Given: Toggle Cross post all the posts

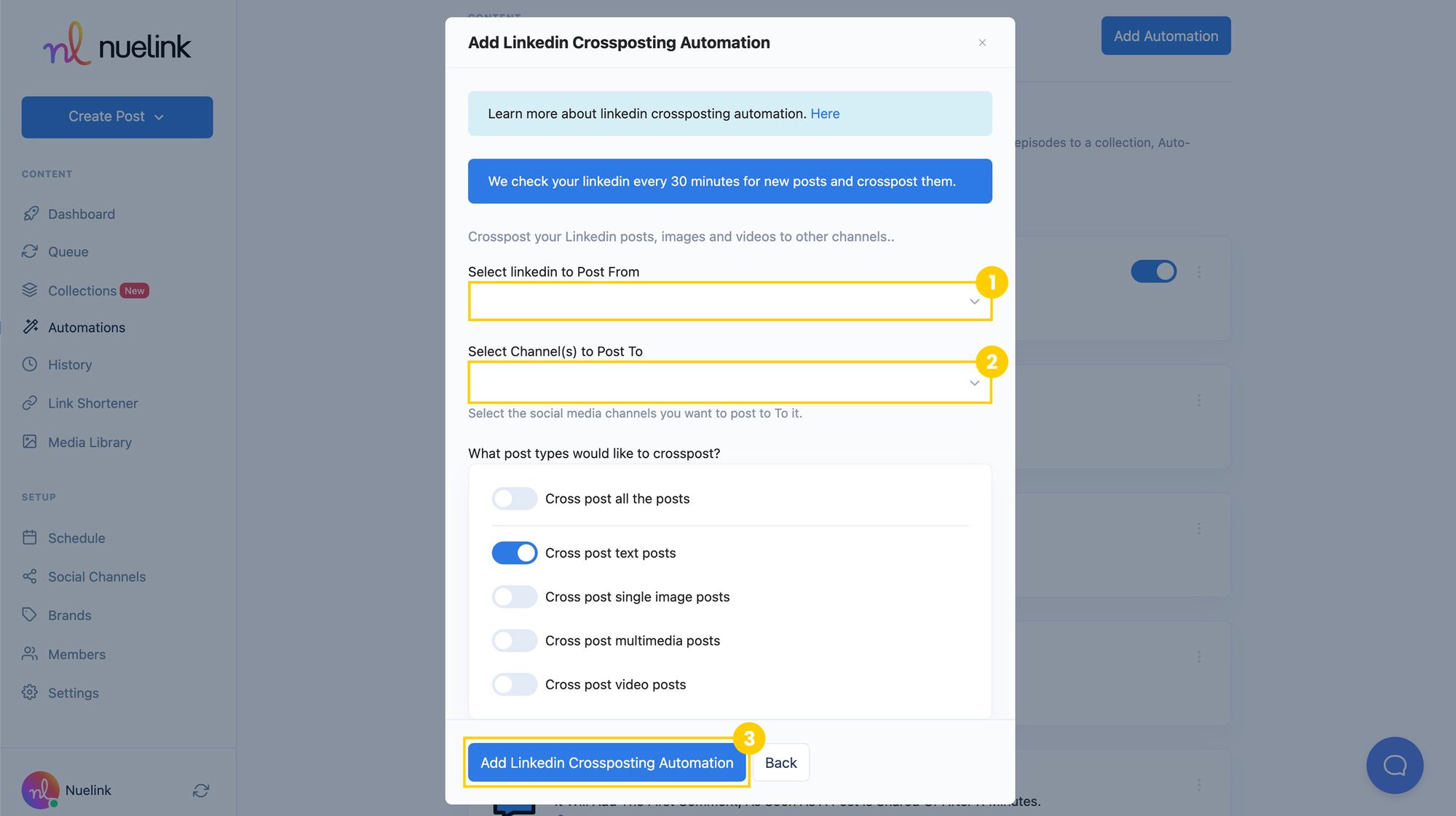Looking at the screenshot, I should pos(514,497).
